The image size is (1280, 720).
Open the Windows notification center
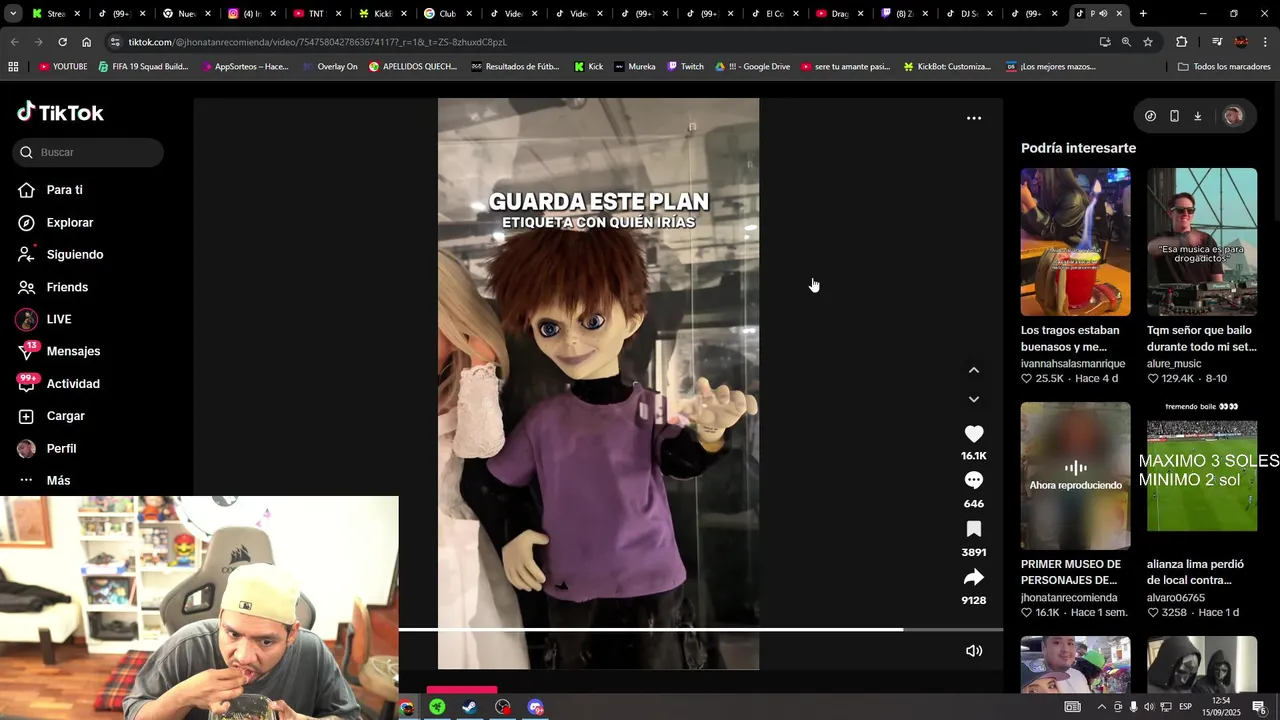1260,707
